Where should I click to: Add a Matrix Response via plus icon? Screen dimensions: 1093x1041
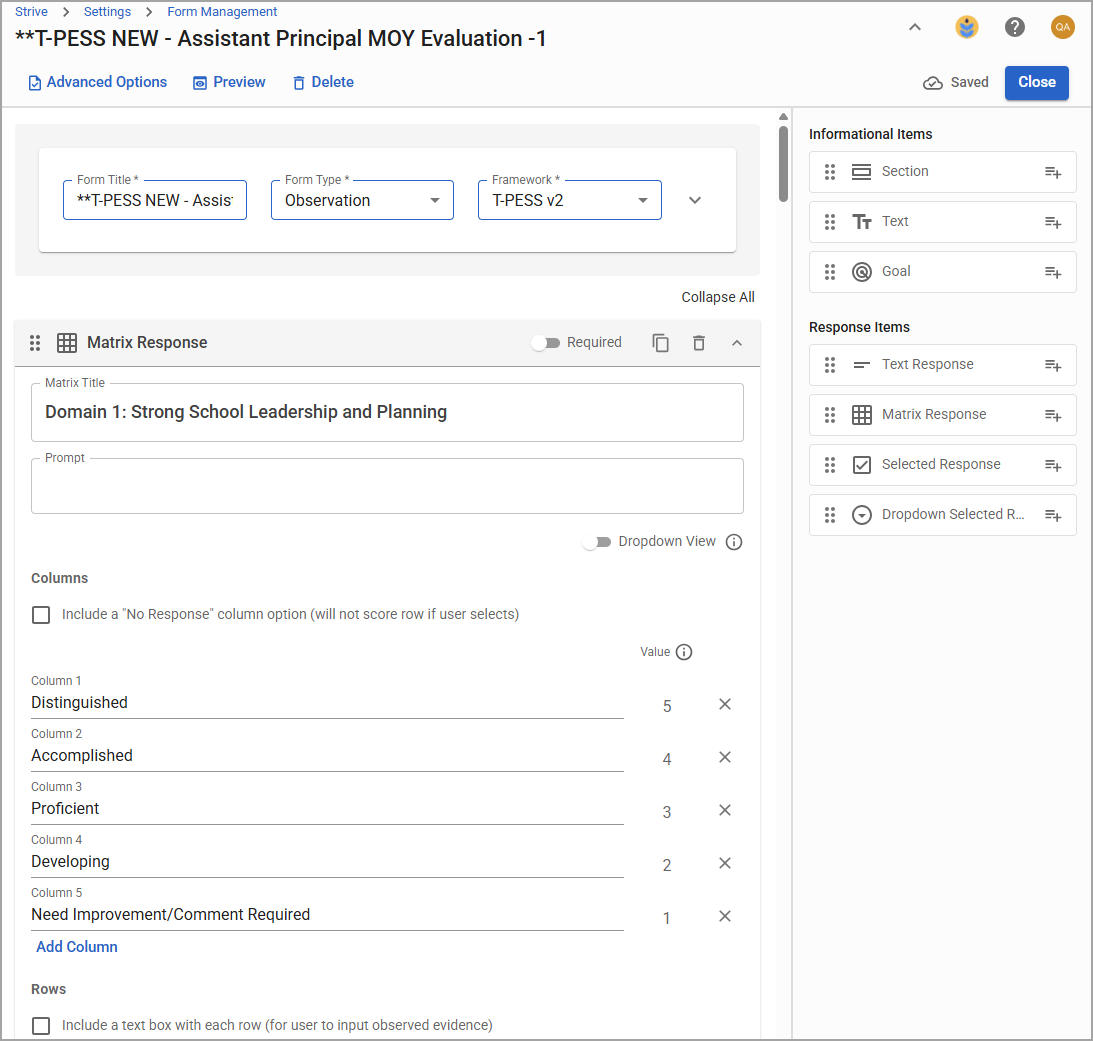point(1053,416)
